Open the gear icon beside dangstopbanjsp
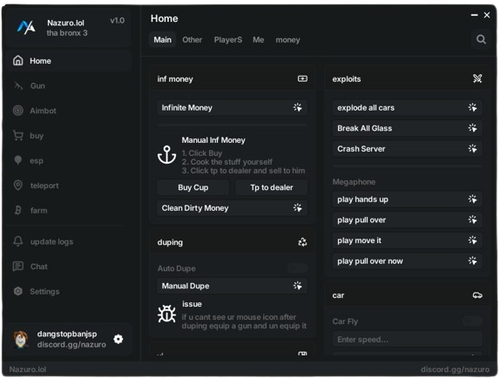The width and height of the screenshot is (500, 379). (118, 339)
